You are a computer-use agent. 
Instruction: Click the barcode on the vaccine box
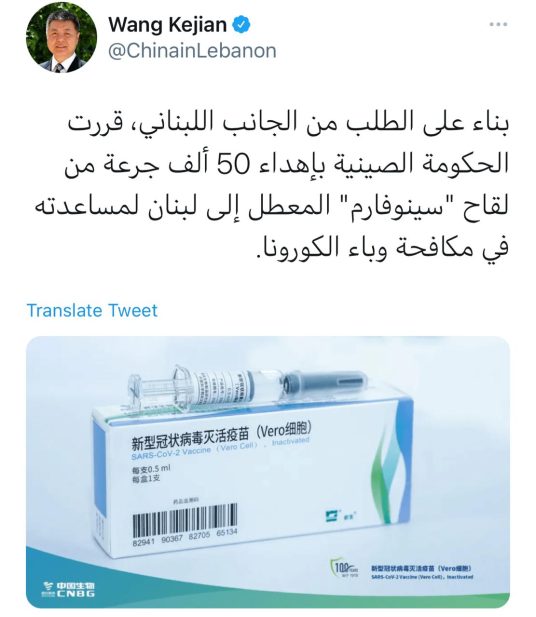(185, 521)
